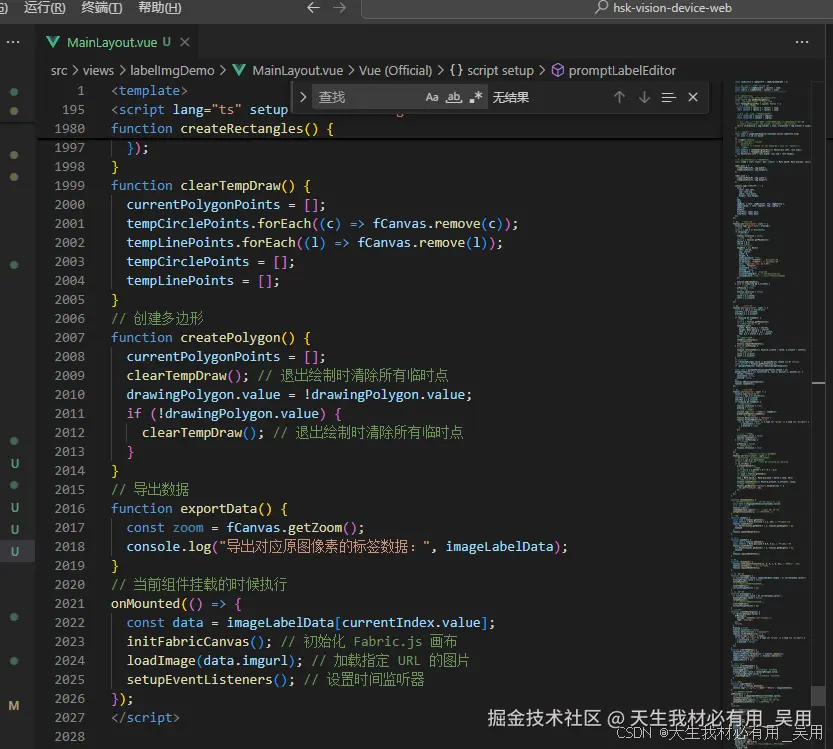Image resolution: width=833 pixels, height=749 pixels.
Task: Close the find widget
Action: click(x=693, y=97)
